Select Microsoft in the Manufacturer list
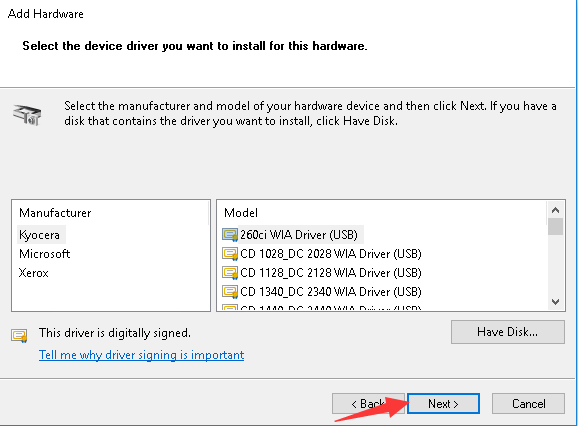 point(44,254)
